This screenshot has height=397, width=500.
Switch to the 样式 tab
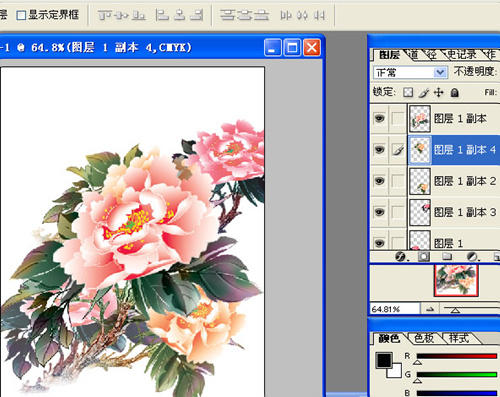(459, 338)
